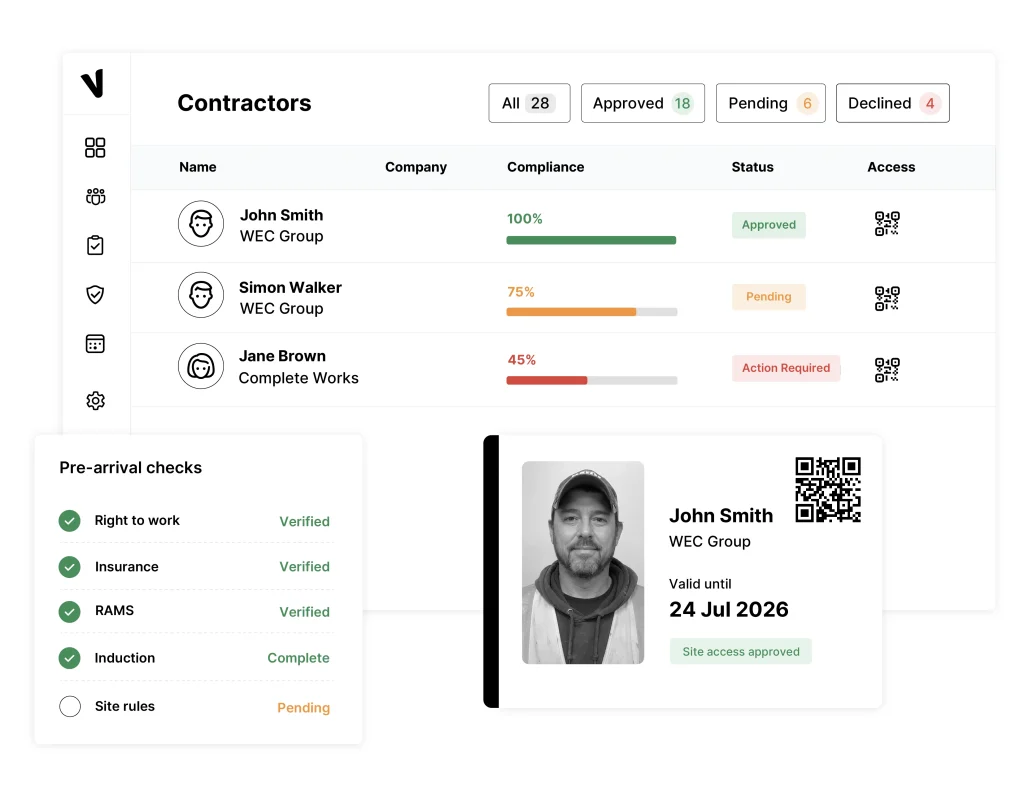Click the Pending status badge for Simon Walker

769,296
